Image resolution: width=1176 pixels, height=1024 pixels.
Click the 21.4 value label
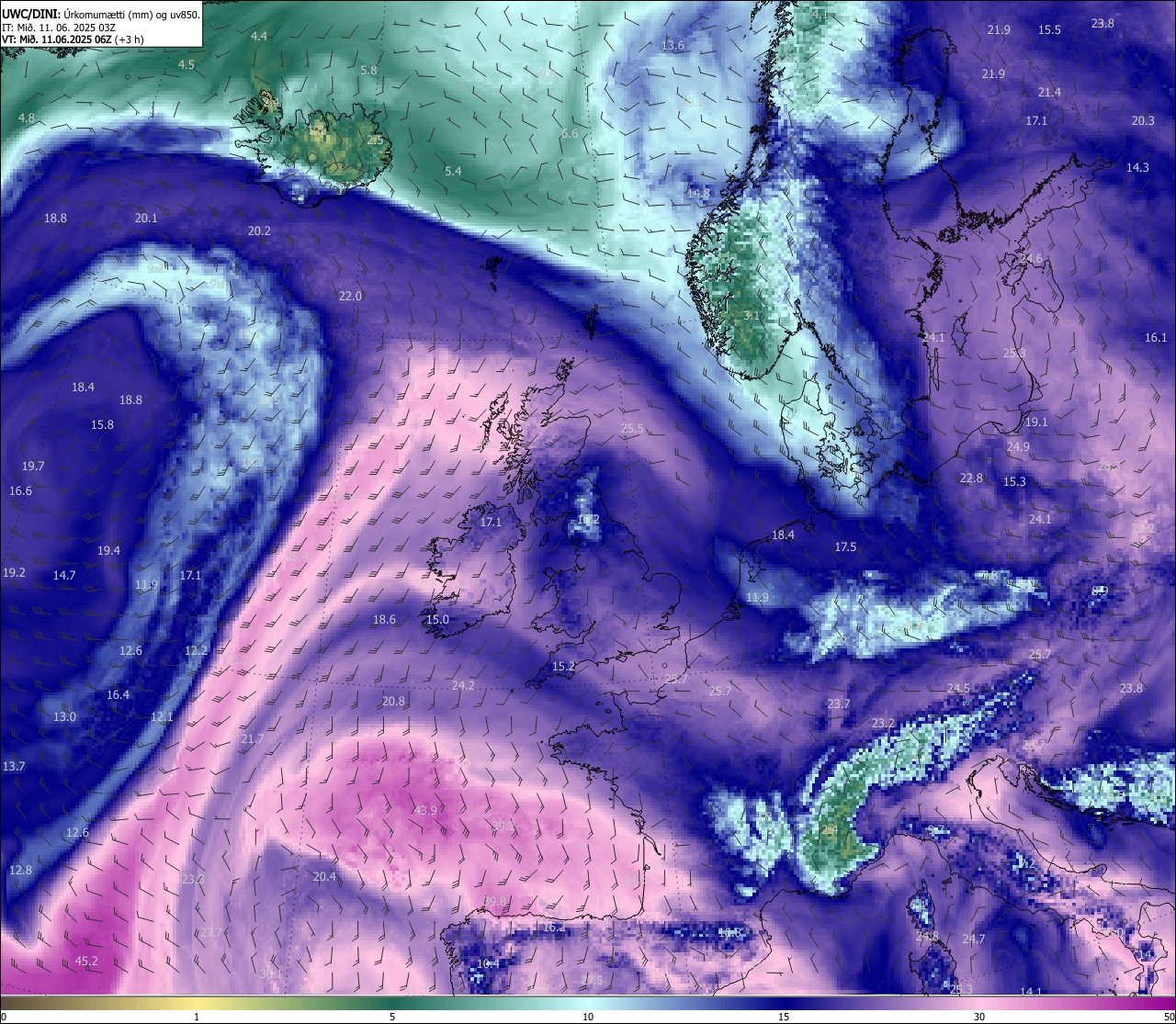click(x=1049, y=92)
